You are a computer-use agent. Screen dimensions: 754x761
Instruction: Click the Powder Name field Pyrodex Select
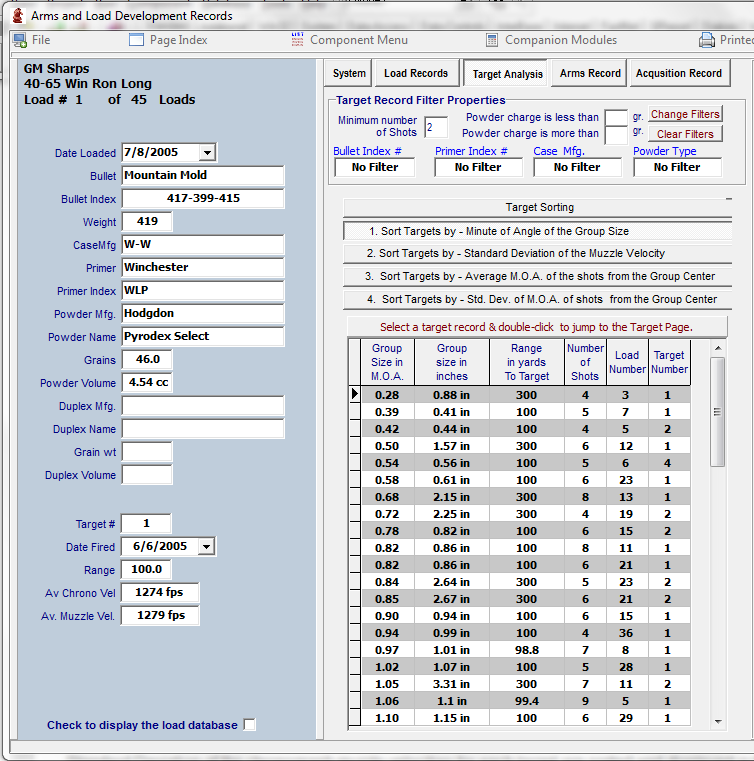[x=203, y=336]
